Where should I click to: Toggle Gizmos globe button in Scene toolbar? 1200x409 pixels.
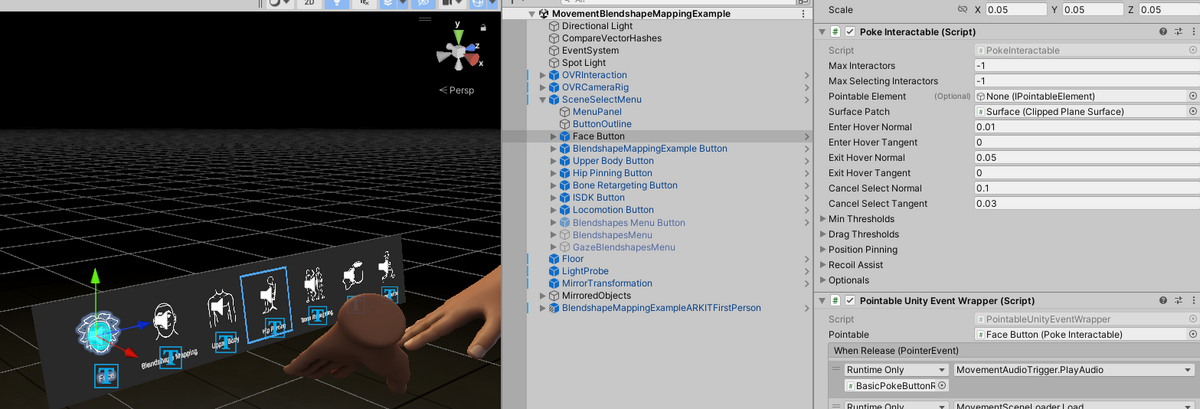[x=478, y=3]
